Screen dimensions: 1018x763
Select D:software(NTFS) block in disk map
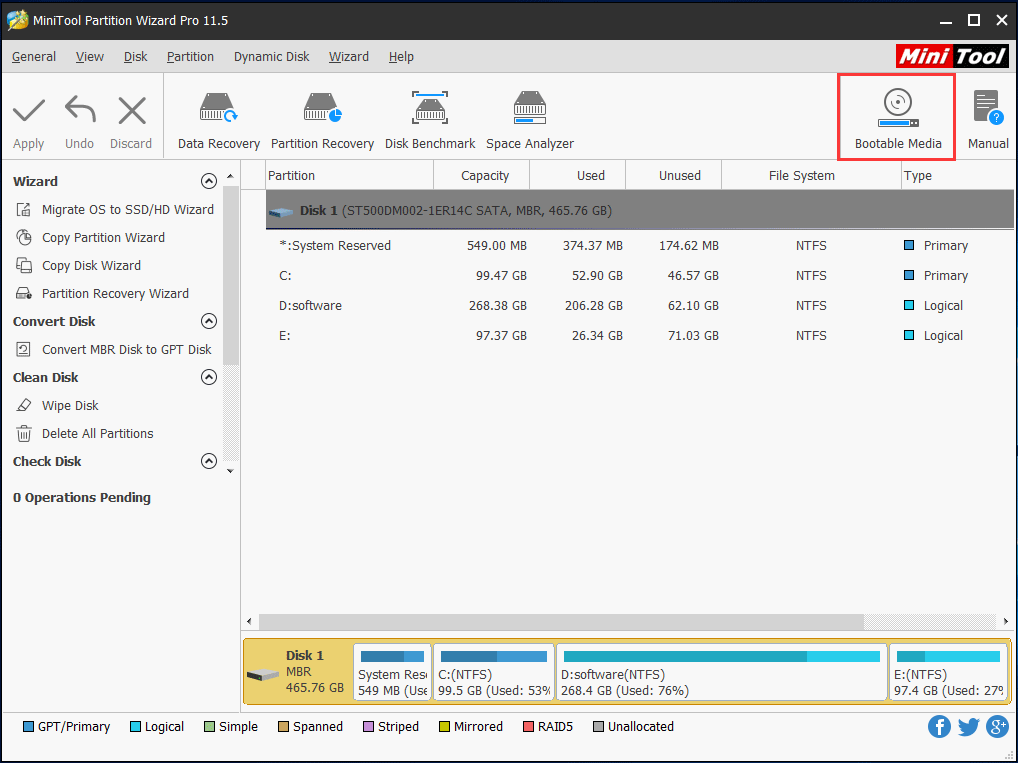click(721, 672)
